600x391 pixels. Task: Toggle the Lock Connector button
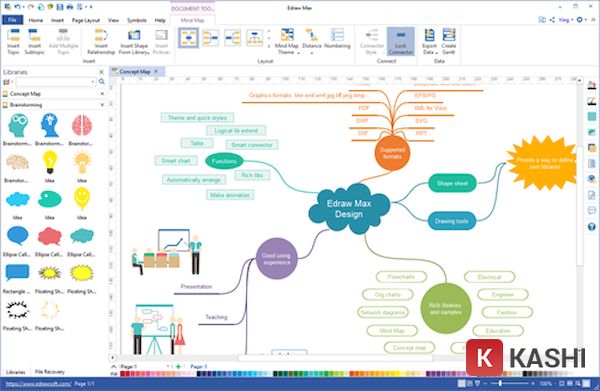400,41
